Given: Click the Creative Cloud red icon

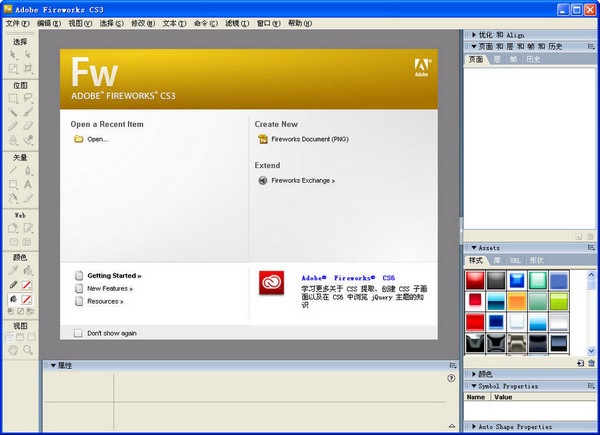Looking at the screenshot, I should click(272, 284).
